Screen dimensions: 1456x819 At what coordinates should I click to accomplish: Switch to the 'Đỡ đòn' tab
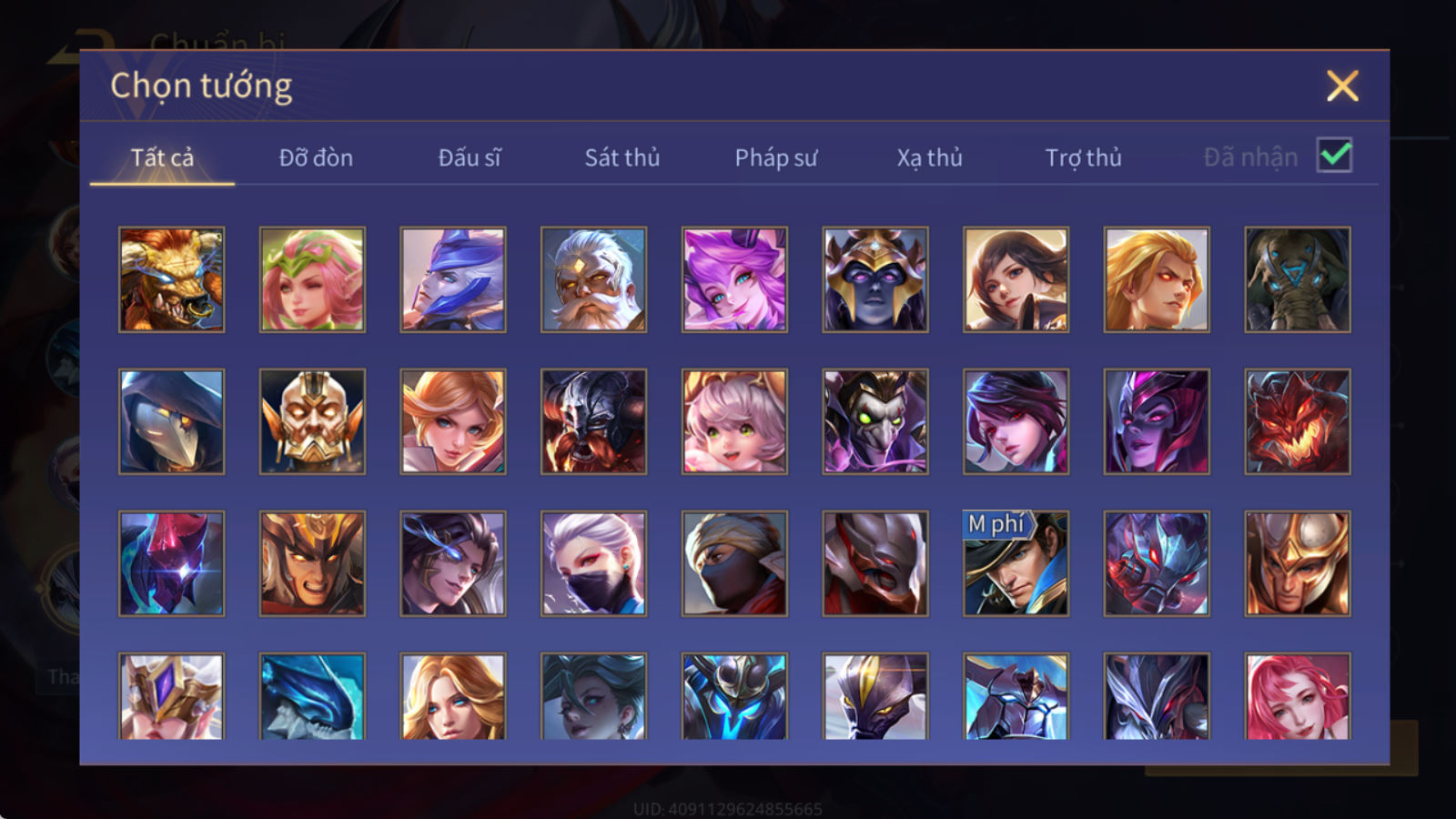pos(316,157)
